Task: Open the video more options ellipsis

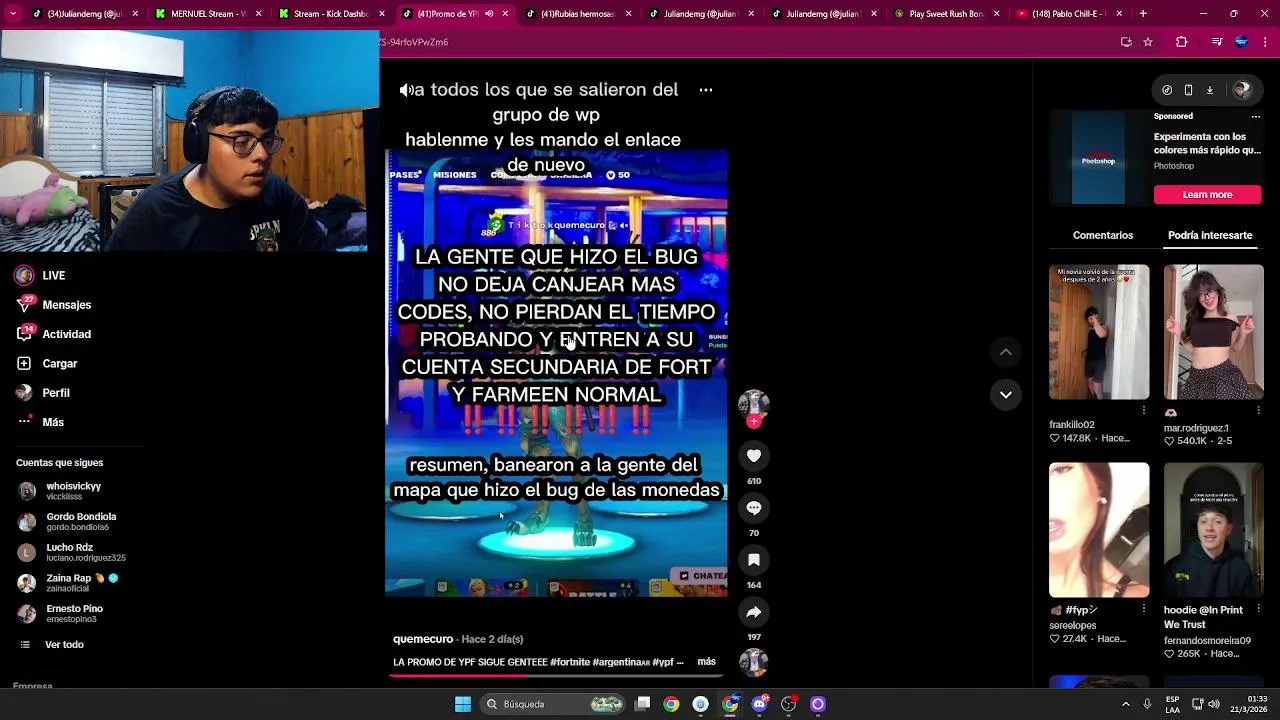Action: (706, 90)
